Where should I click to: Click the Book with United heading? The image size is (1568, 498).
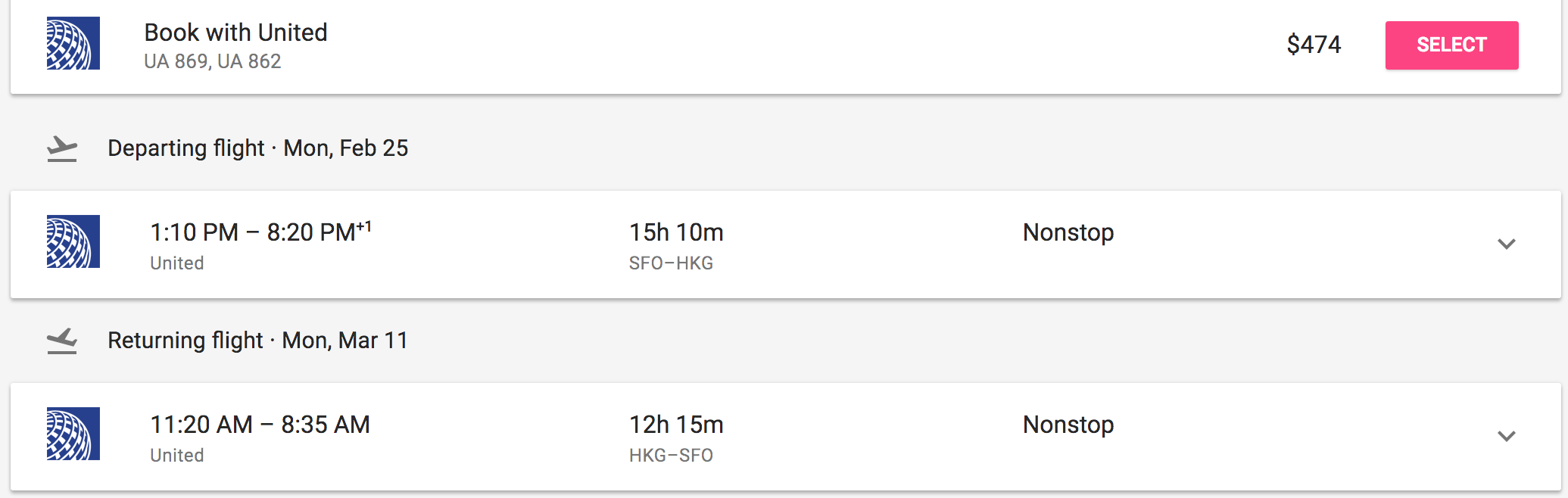tap(235, 33)
